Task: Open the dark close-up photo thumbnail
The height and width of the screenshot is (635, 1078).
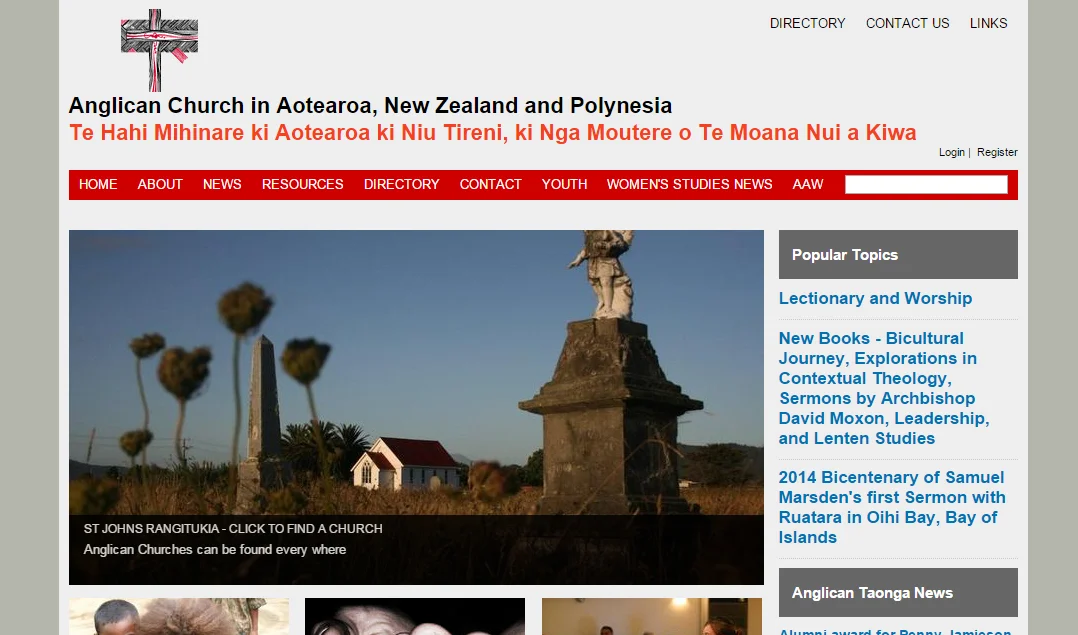Action: 415,616
